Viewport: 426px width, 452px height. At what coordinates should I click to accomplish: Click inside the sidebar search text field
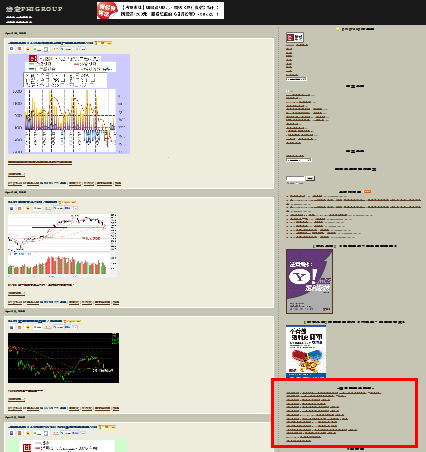(x=295, y=178)
